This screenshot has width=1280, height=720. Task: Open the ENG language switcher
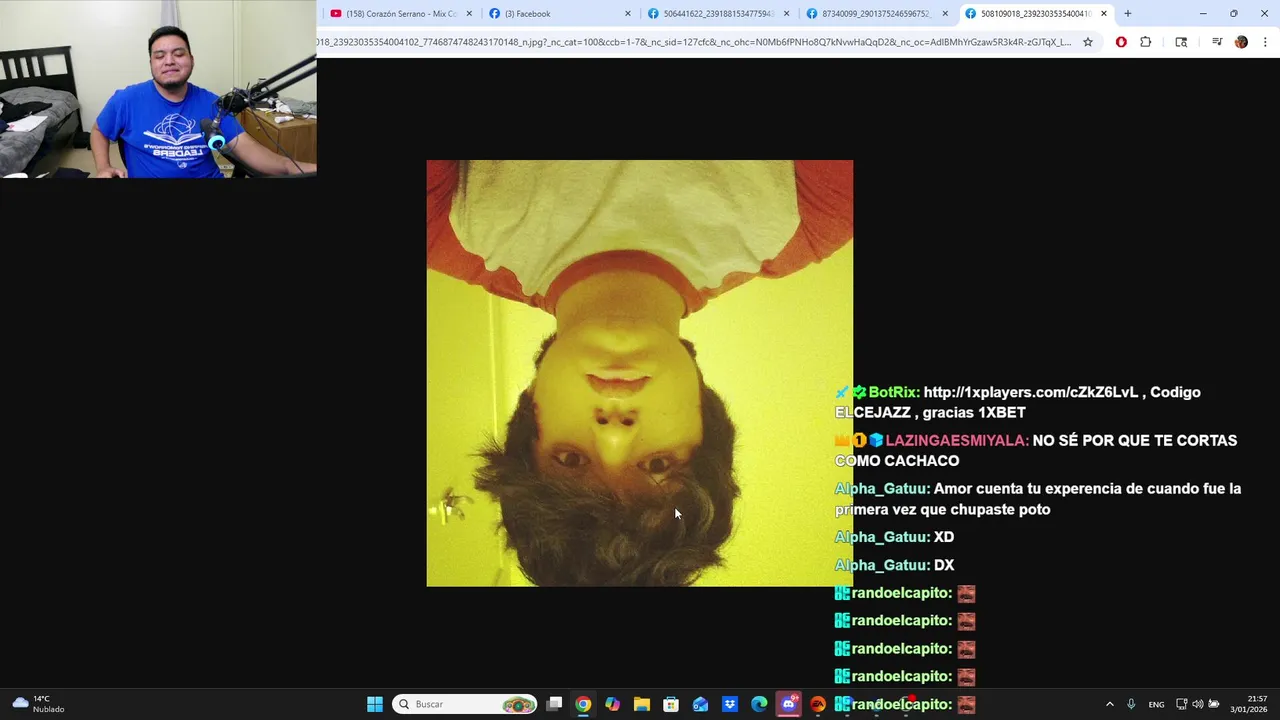click(1156, 704)
